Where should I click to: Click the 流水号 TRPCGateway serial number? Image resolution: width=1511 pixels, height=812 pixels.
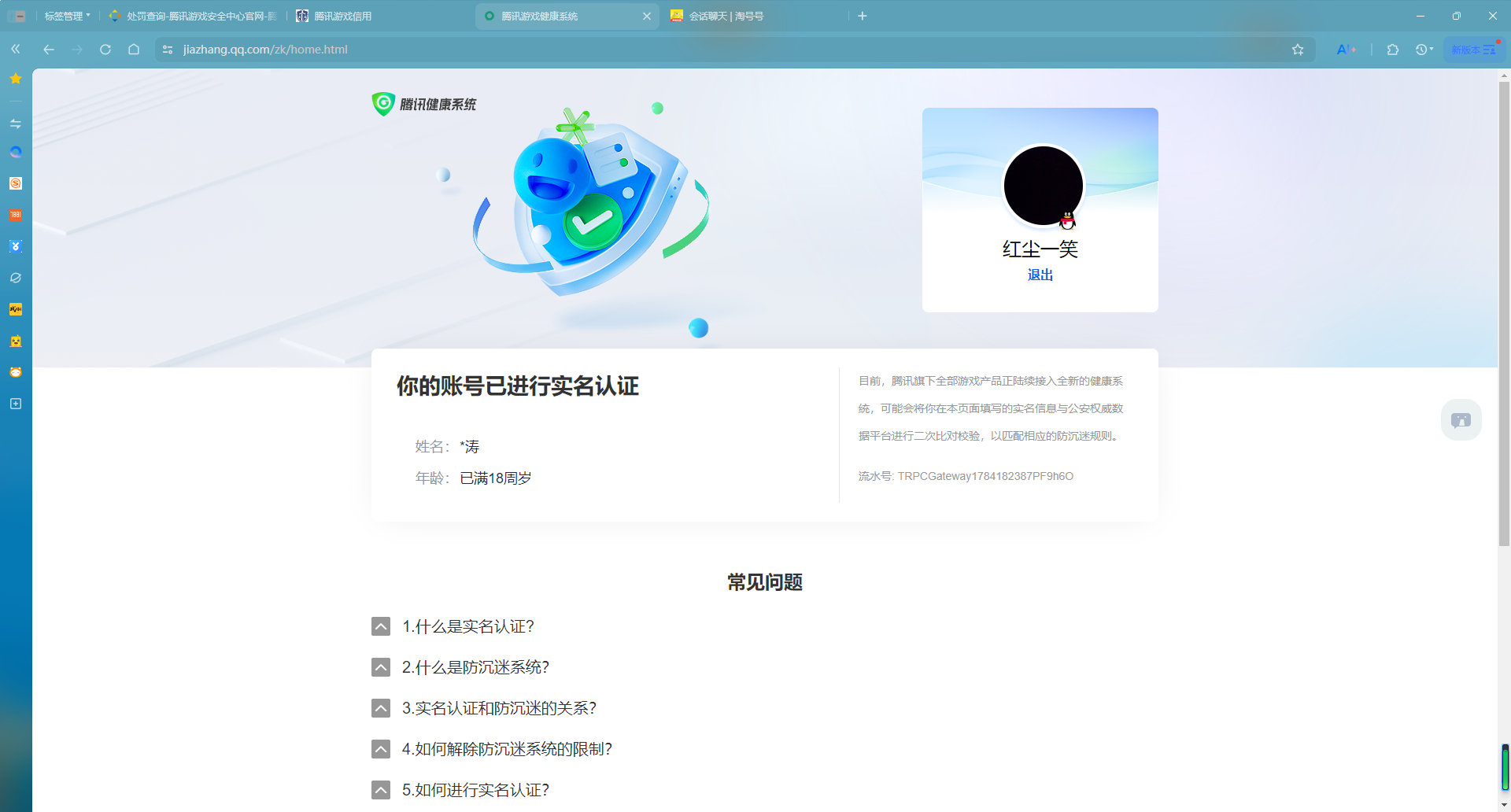(966, 476)
